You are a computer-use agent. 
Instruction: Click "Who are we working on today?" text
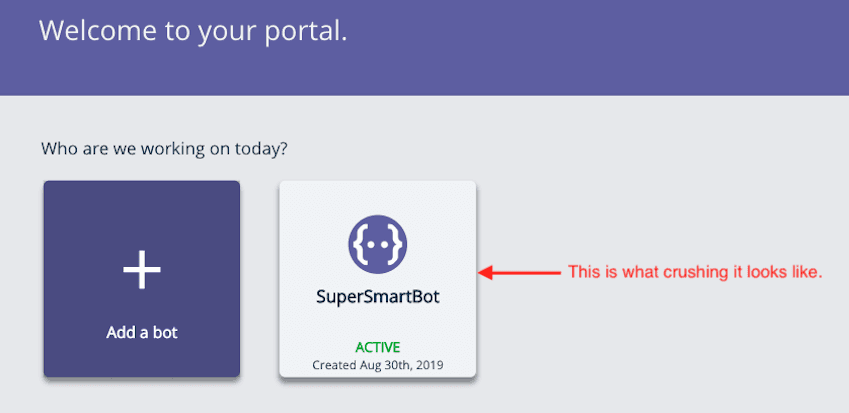pyautogui.click(x=164, y=149)
